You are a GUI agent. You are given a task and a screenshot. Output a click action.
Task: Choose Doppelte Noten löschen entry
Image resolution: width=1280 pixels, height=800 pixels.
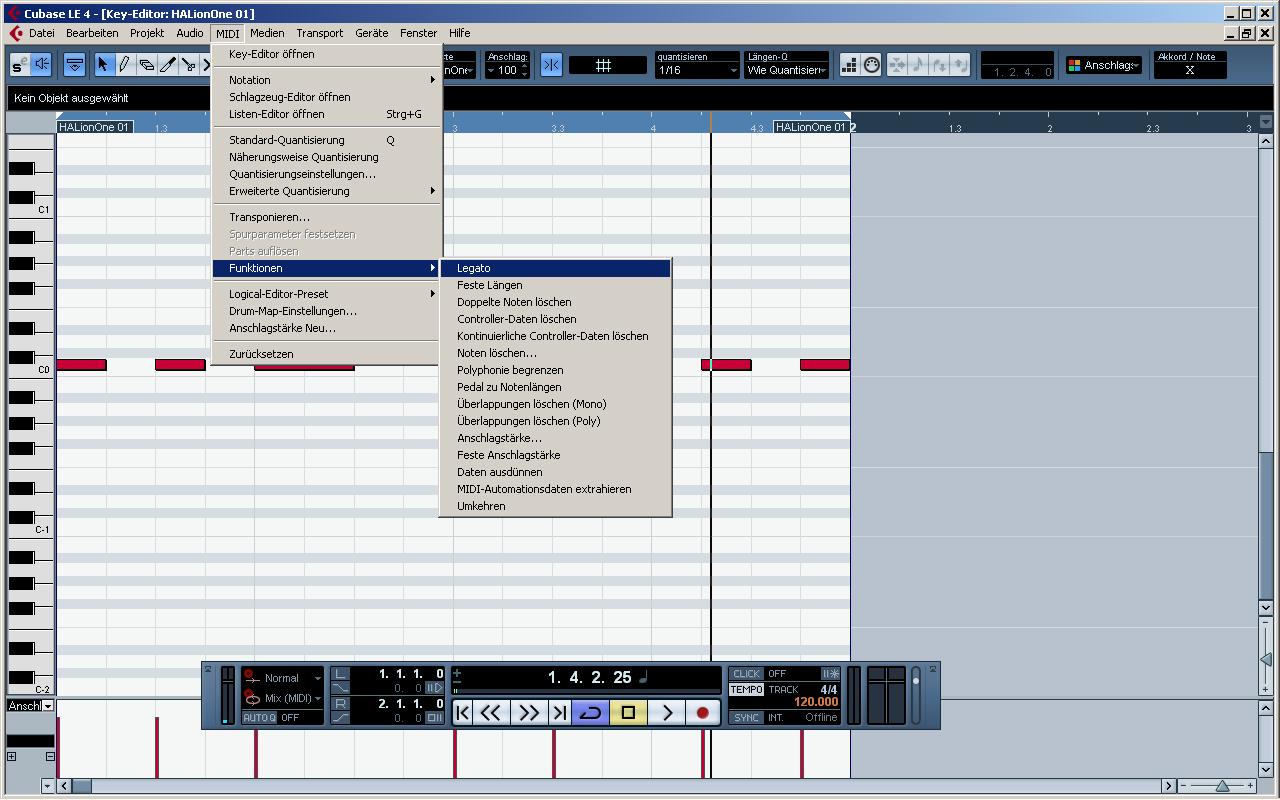[x=556, y=302]
